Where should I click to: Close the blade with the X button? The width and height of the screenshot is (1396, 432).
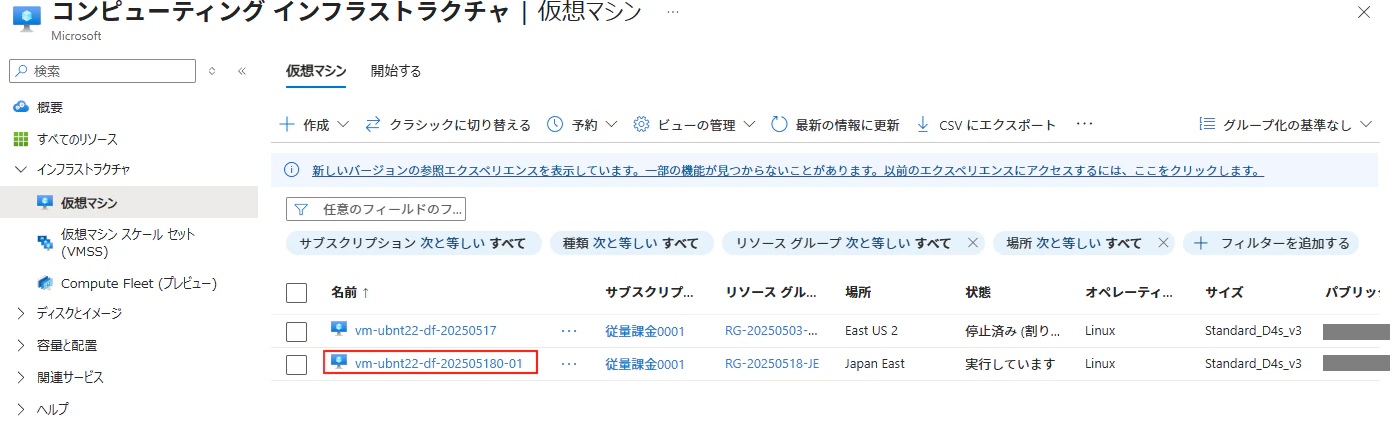[1363, 12]
